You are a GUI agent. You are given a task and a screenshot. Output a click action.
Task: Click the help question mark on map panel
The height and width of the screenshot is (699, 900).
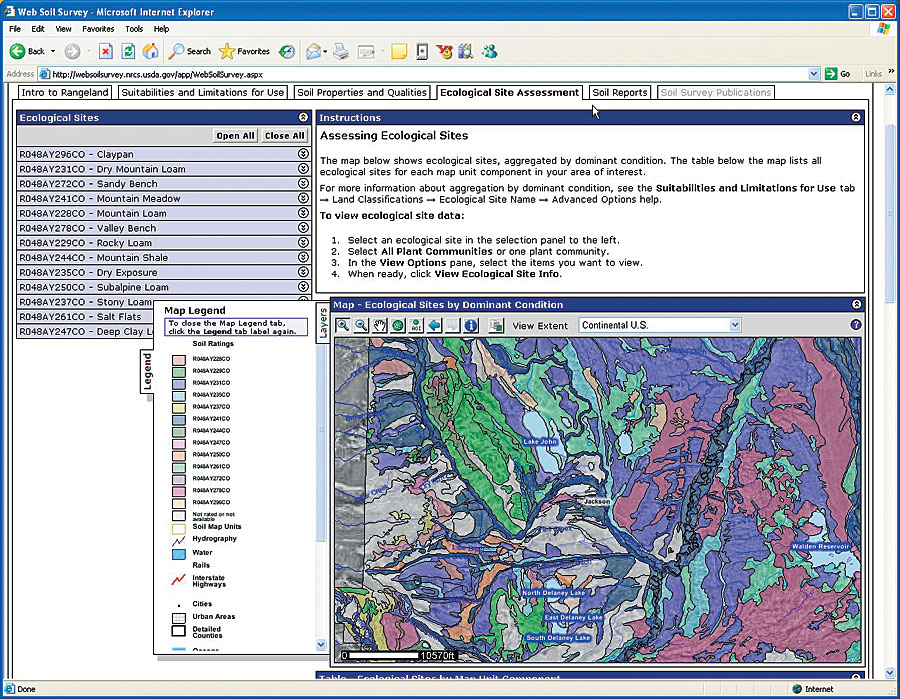click(856, 325)
